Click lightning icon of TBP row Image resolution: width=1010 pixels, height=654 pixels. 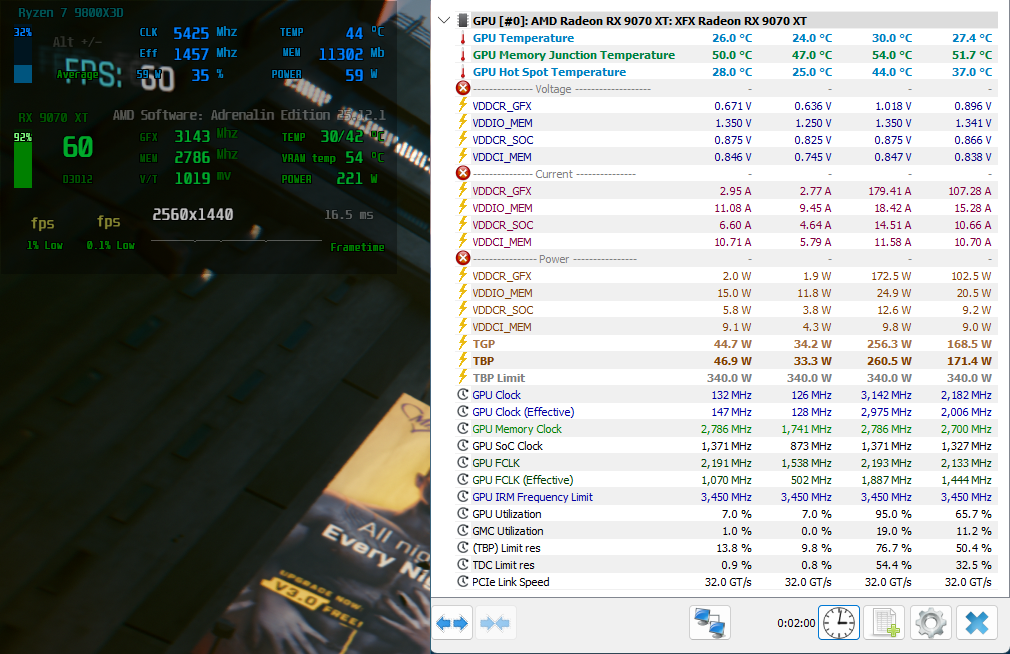(x=462, y=360)
